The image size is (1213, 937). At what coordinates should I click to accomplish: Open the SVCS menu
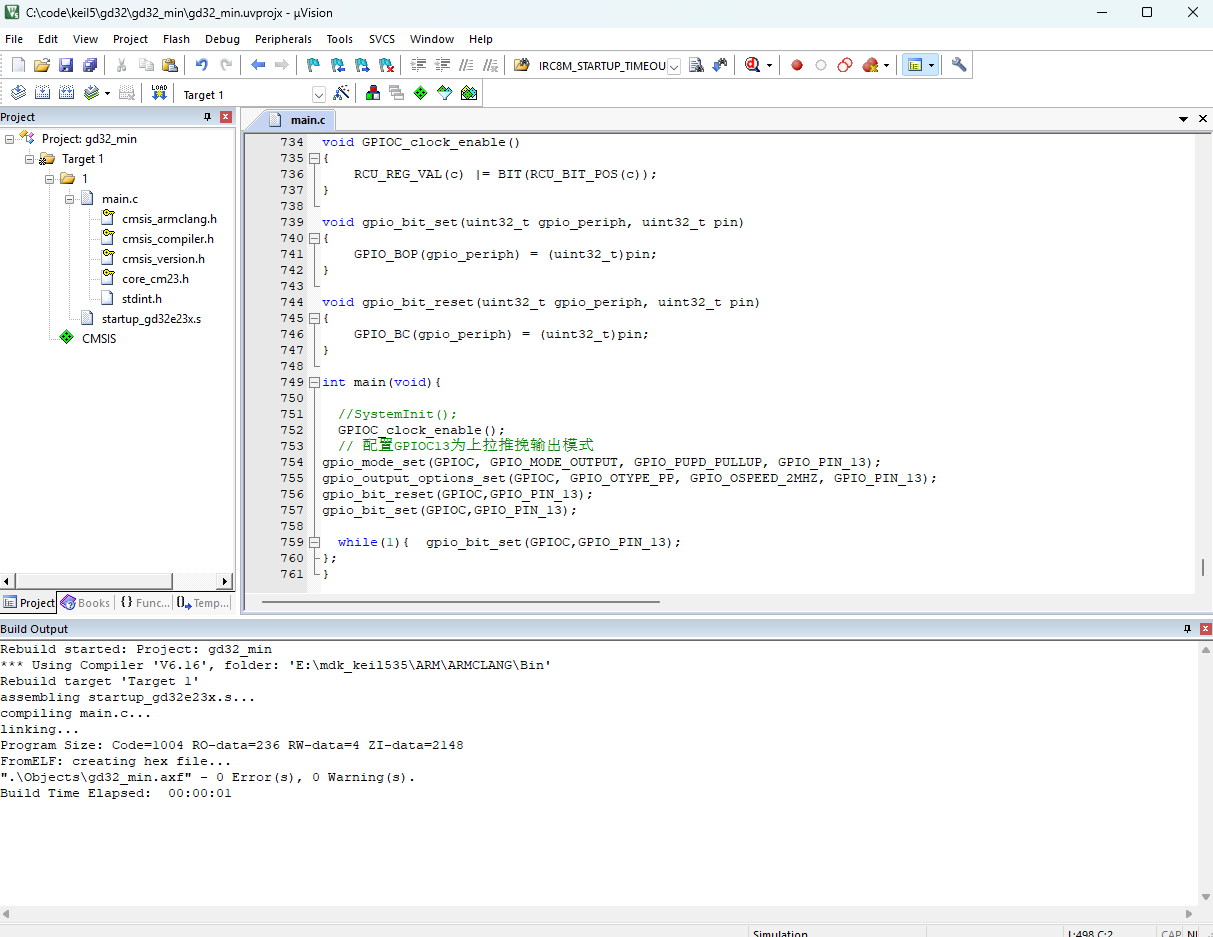(x=382, y=39)
